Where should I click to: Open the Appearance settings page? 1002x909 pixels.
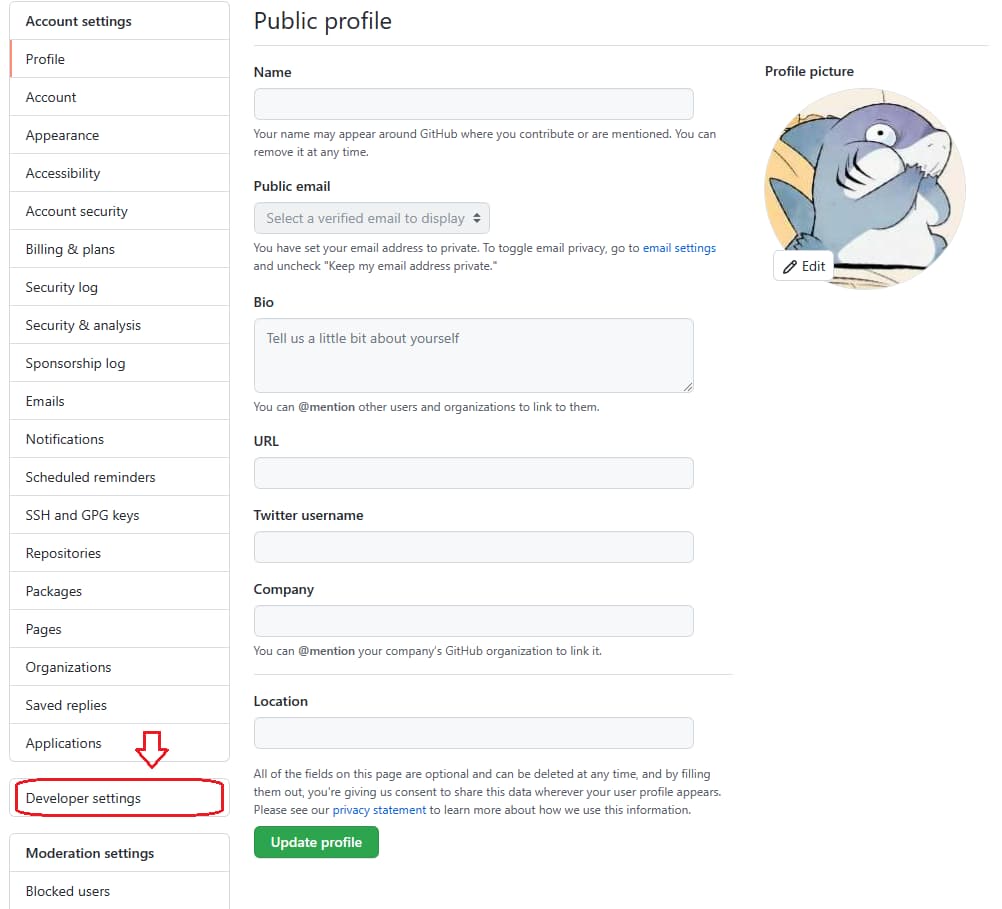pos(119,135)
